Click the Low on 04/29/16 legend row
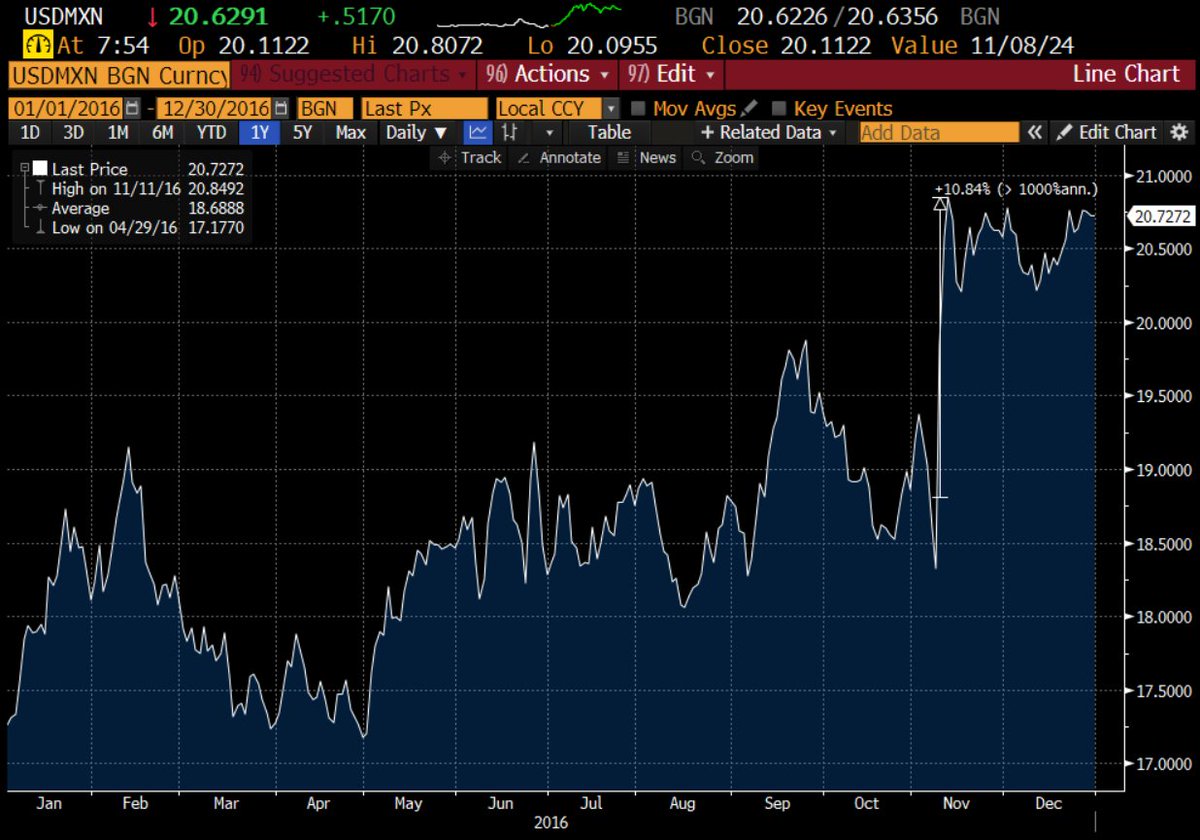 click(139, 228)
